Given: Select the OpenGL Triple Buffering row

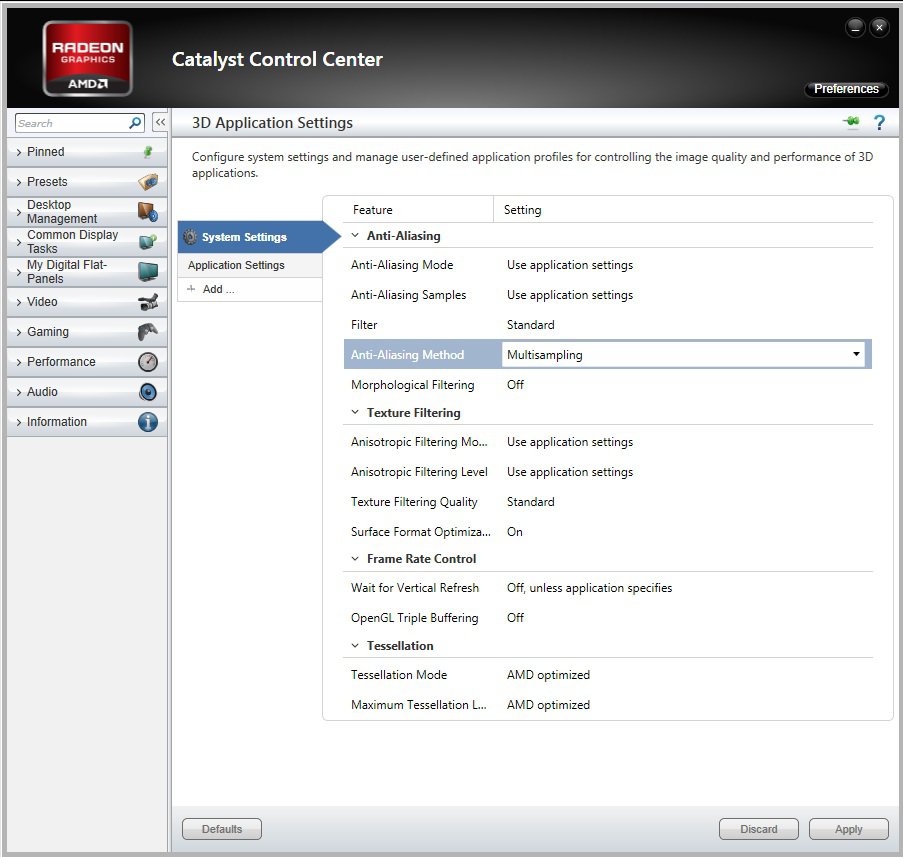Looking at the screenshot, I should 608,617.
